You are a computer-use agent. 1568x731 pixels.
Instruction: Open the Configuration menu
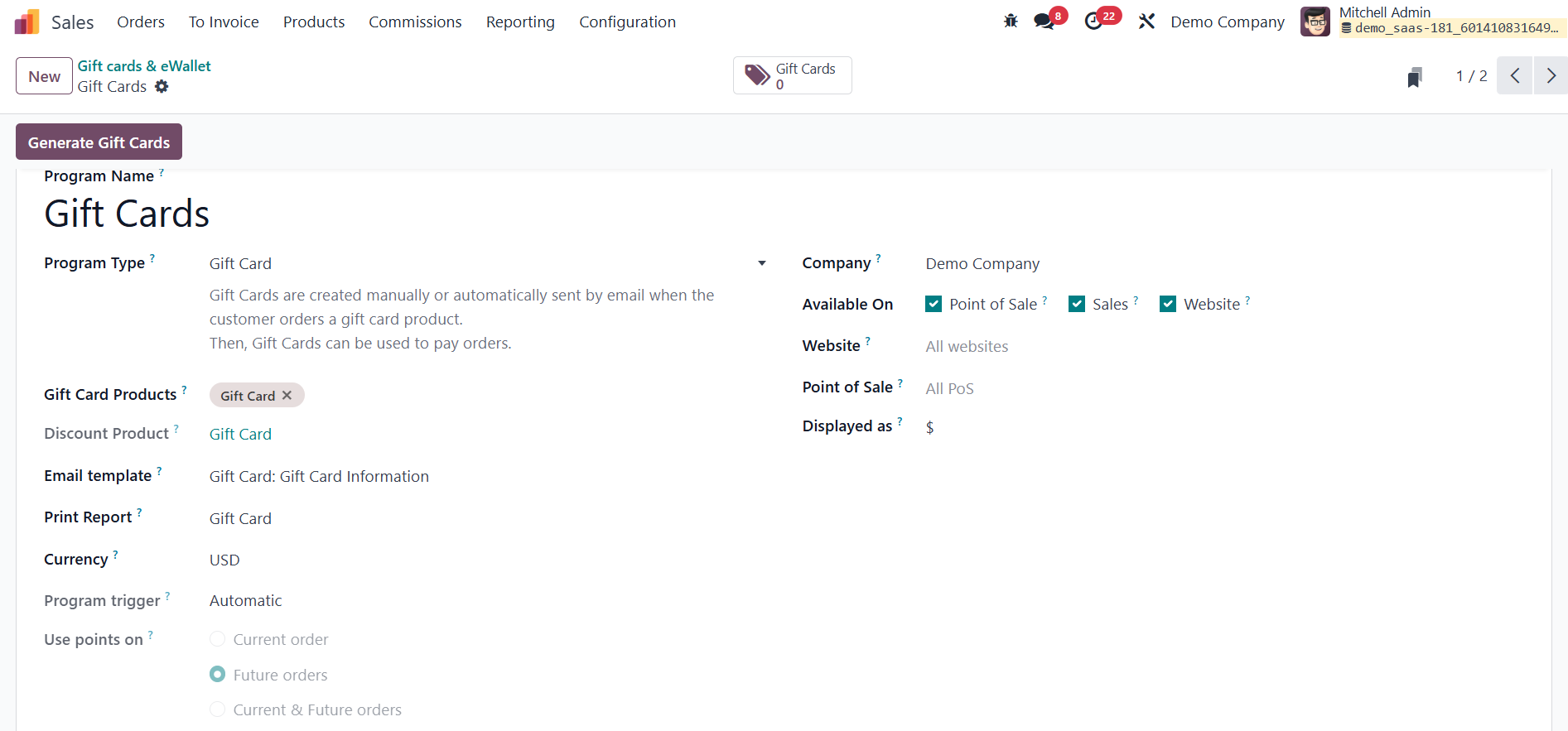pos(627,22)
